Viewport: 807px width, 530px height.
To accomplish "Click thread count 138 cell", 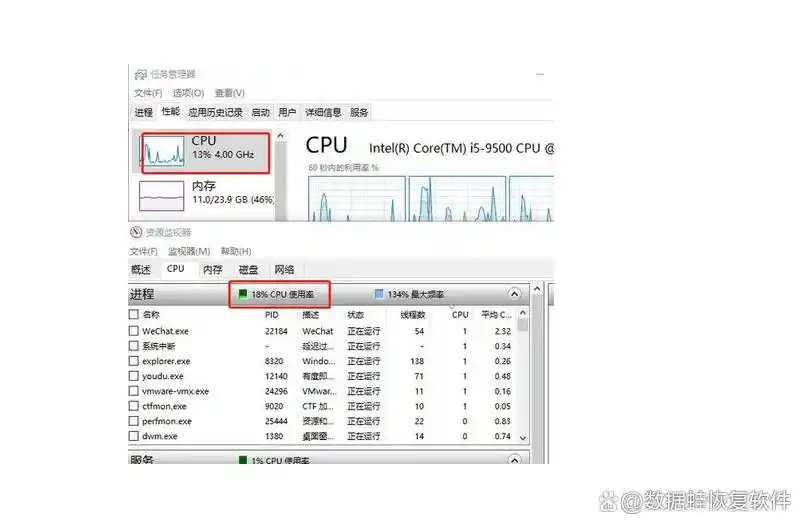I will [x=417, y=361].
